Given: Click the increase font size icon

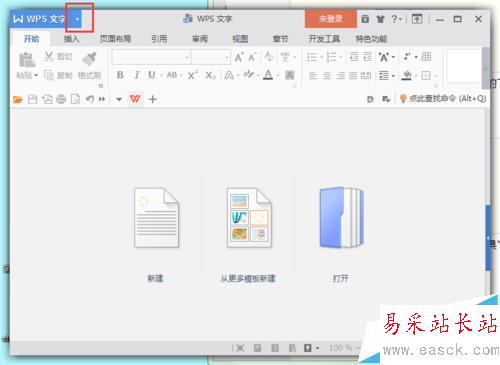Looking at the screenshot, I should click(x=239, y=57).
